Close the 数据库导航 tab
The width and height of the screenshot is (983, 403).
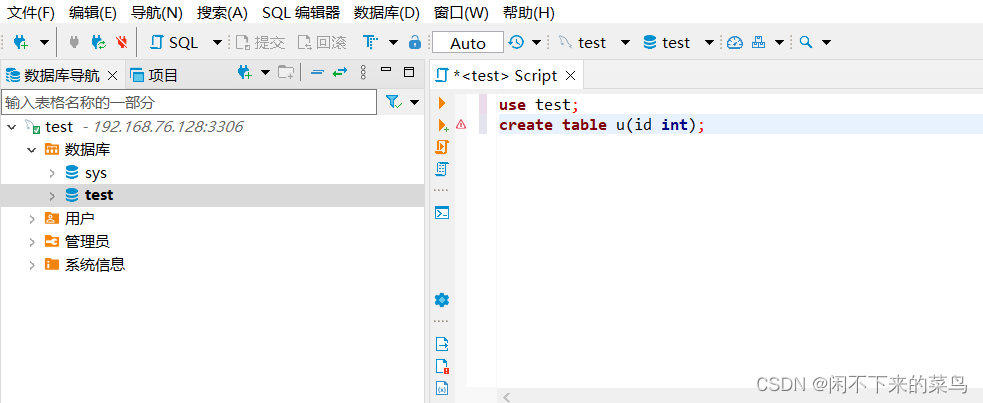click(113, 76)
